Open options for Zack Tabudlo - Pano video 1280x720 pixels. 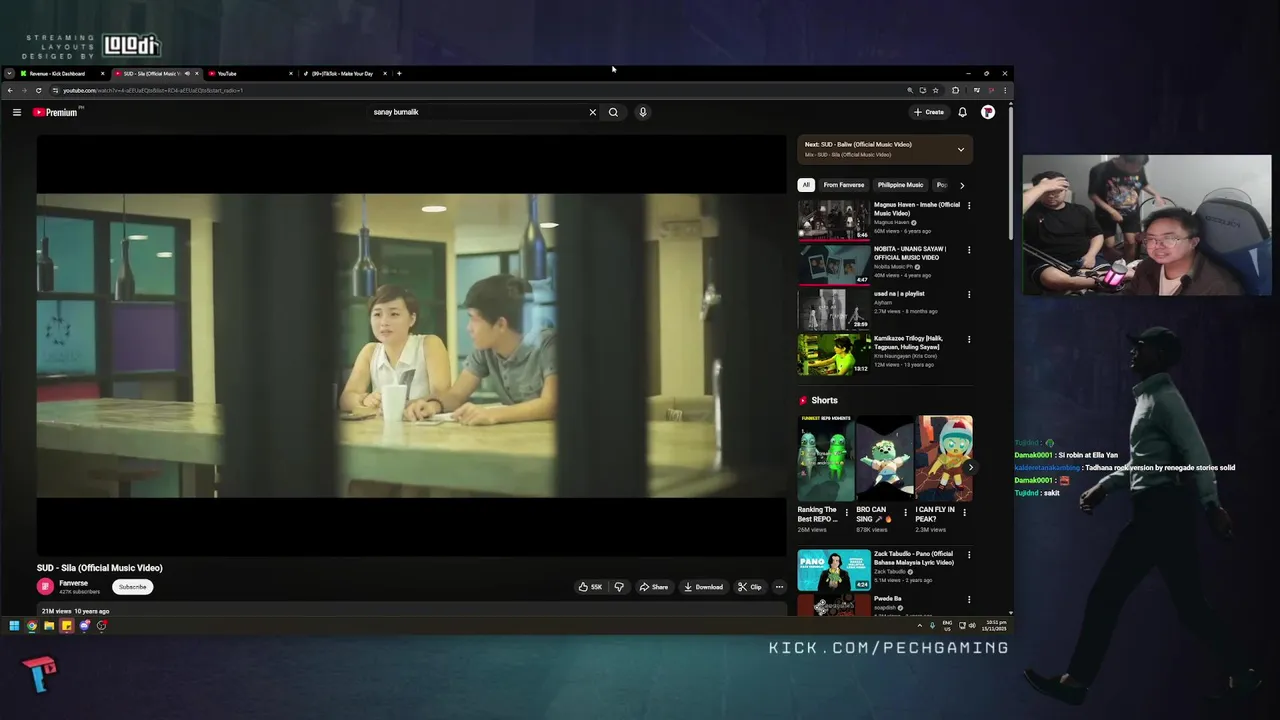tap(968, 555)
